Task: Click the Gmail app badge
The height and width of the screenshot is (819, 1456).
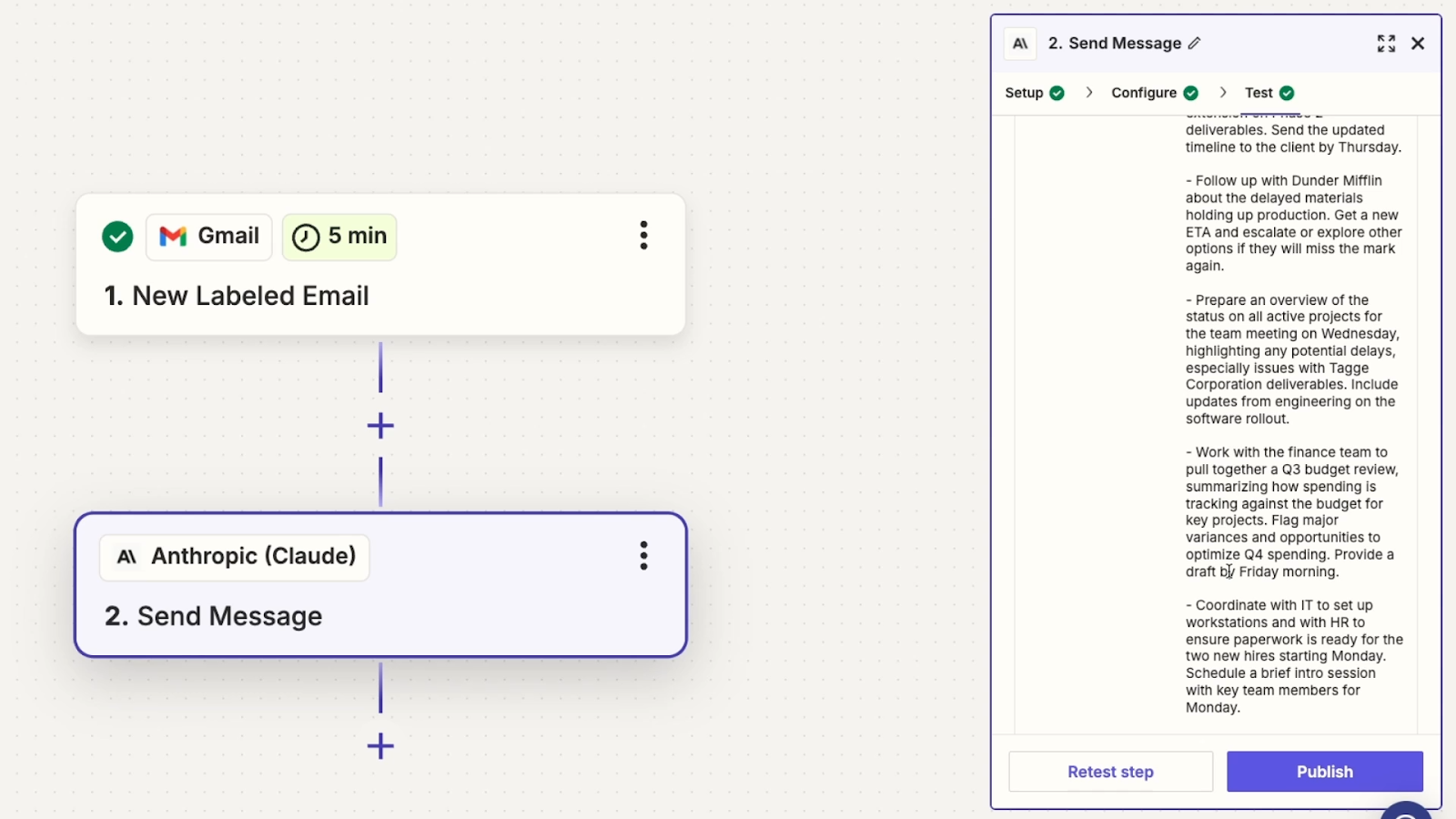Action: pyautogui.click(x=209, y=237)
